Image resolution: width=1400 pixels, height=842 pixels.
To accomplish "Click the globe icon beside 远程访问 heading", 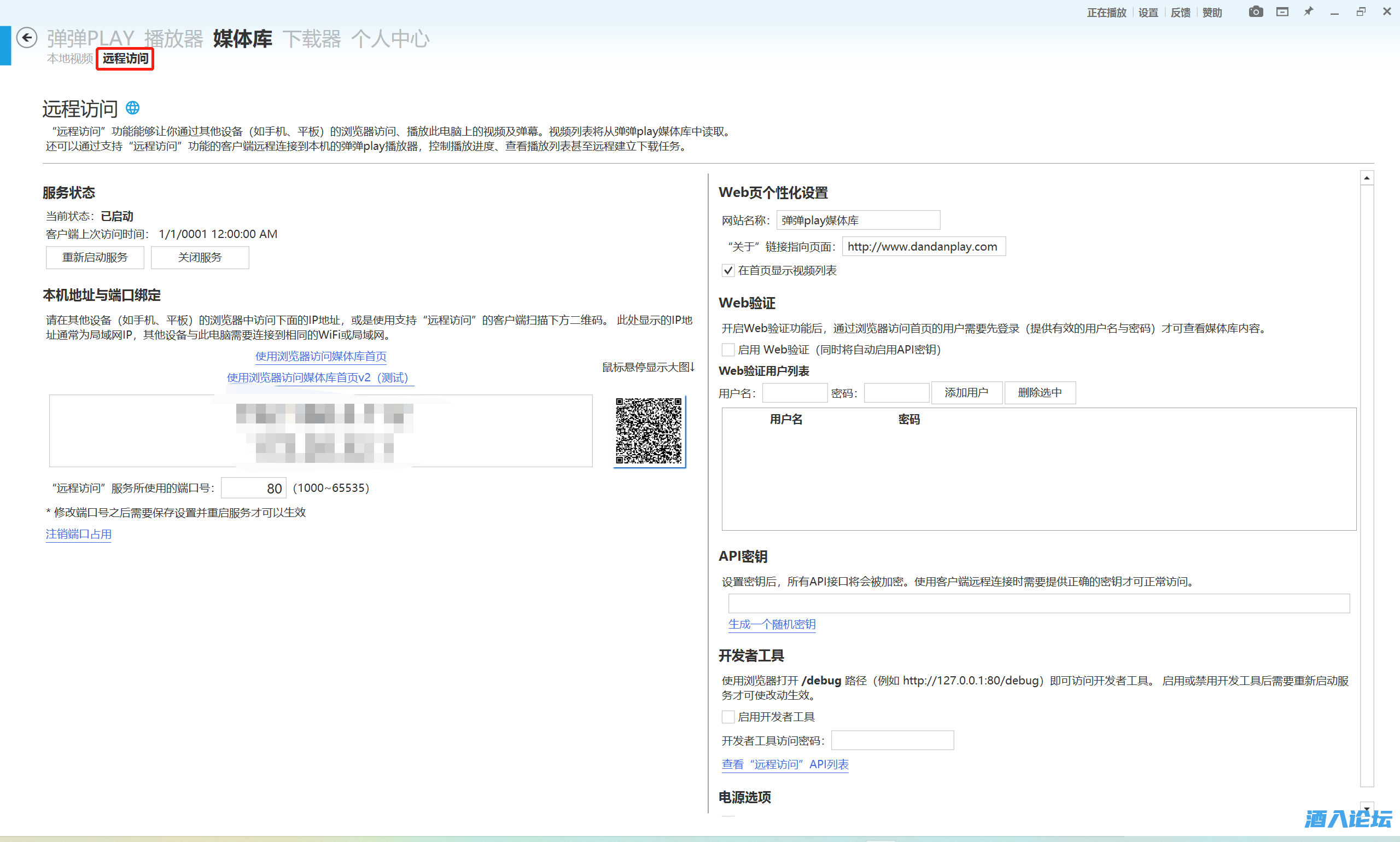I will coord(133,108).
